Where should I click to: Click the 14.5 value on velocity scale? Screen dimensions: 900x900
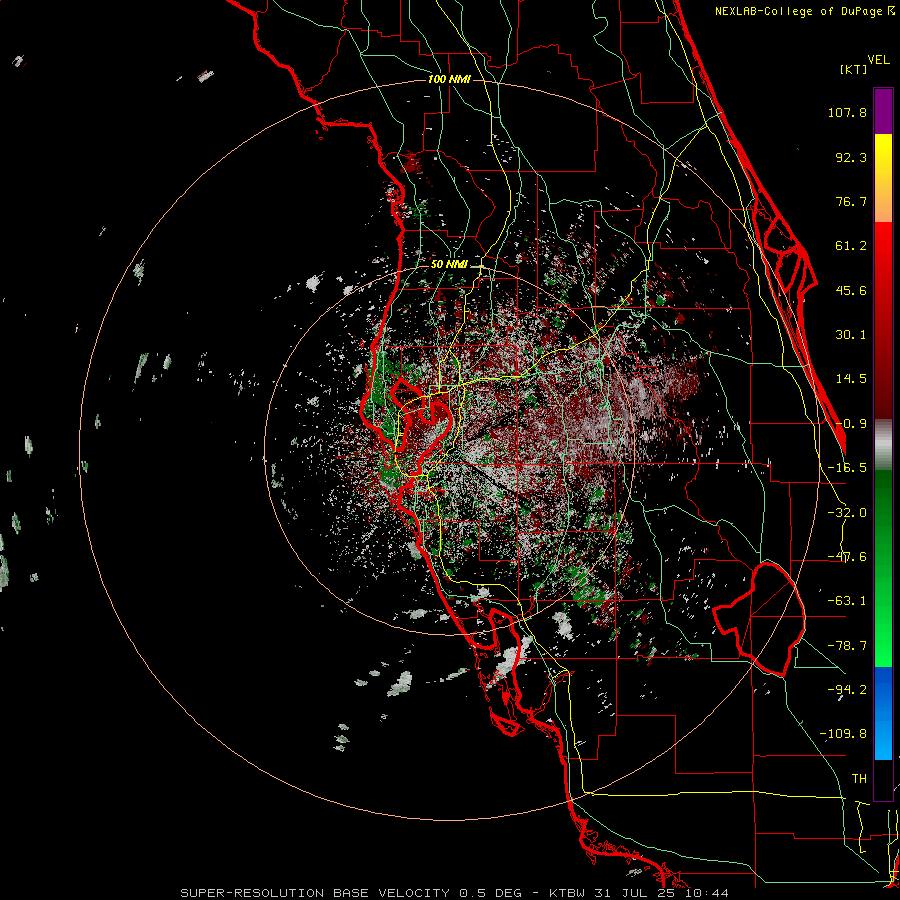coord(851,379)
